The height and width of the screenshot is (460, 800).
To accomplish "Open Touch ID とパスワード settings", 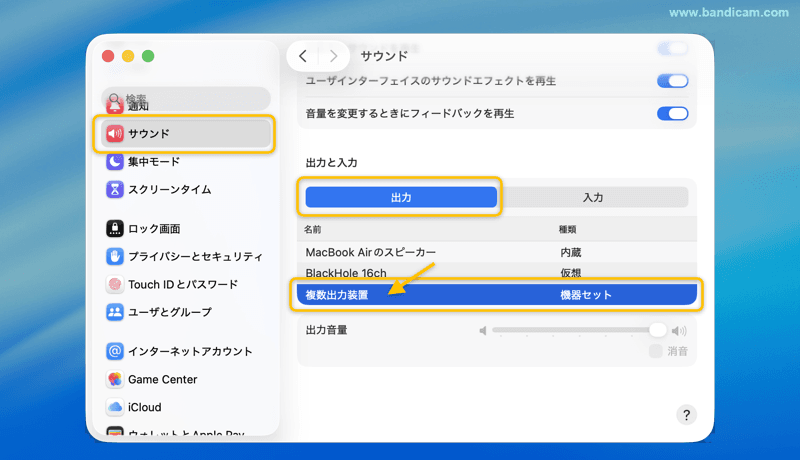I will [172, 285].
